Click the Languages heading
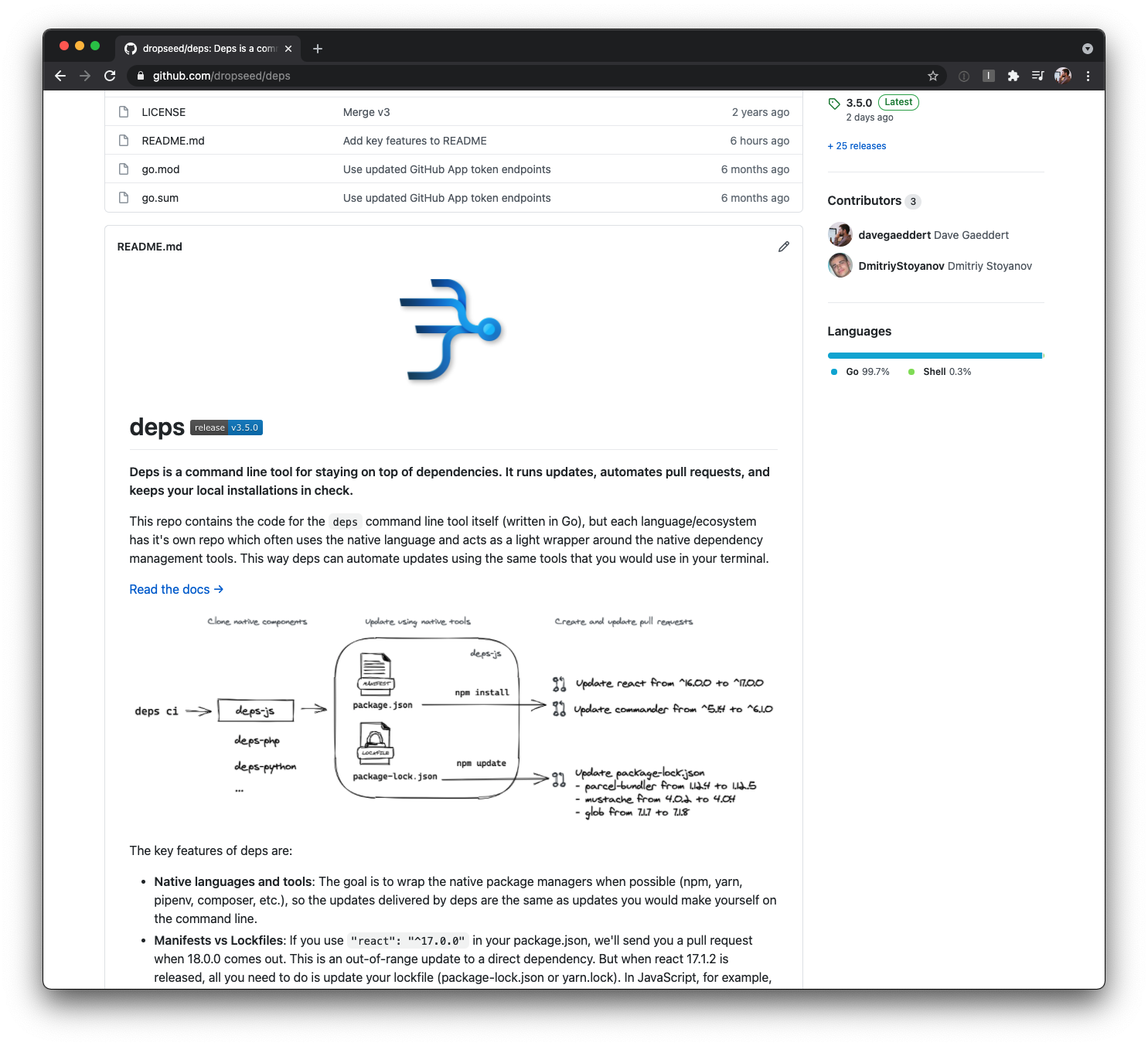Viewport: 1148px width, 1046px height. [860, 332]
